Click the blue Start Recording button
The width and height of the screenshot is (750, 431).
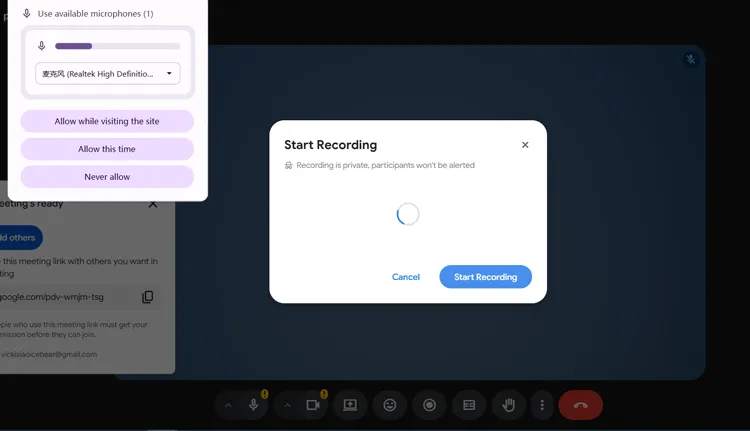[485, 277]
